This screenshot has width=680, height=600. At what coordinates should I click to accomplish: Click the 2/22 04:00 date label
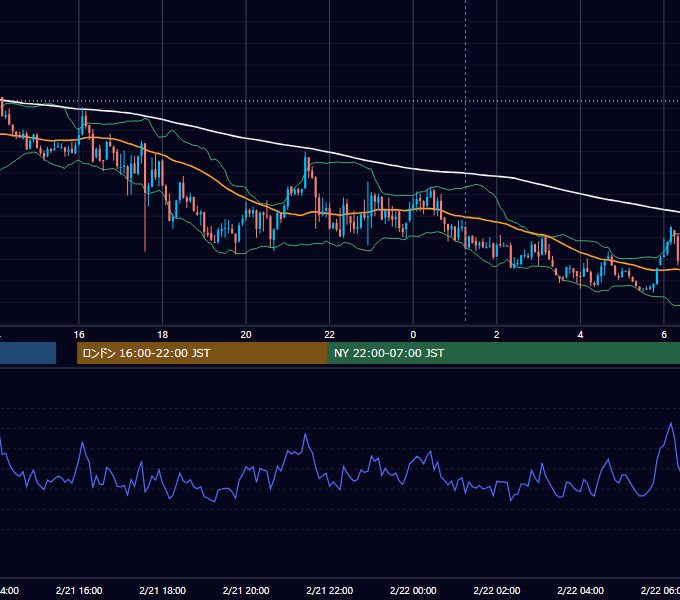pos(580,590)
